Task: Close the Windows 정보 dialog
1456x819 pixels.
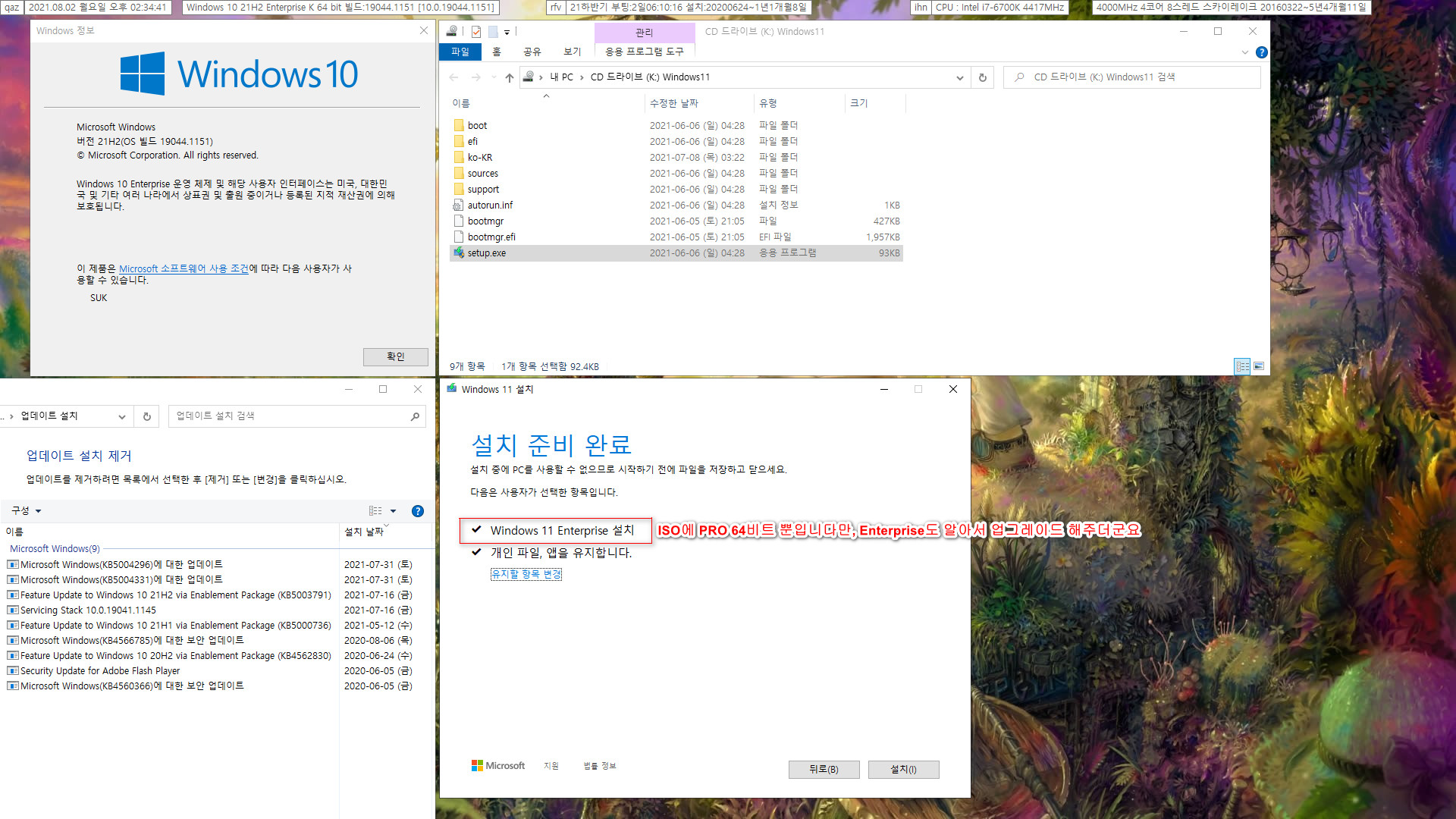Action: [x=423, y=30]
